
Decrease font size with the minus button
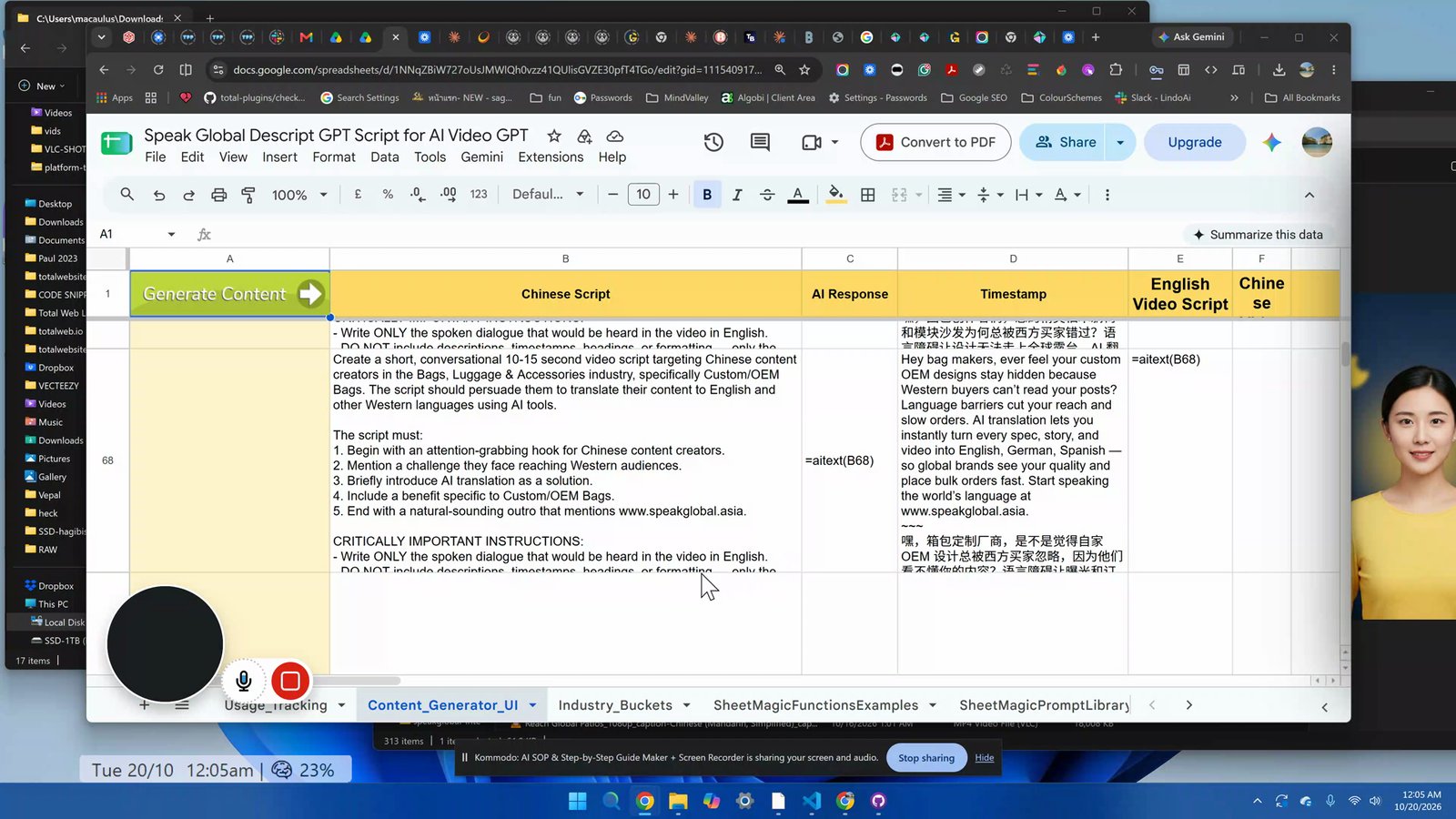point(613,195)
